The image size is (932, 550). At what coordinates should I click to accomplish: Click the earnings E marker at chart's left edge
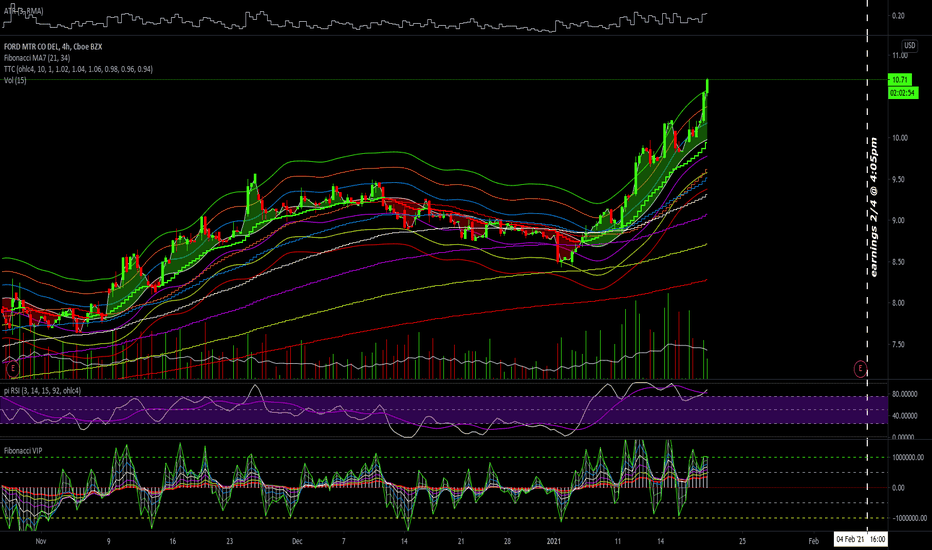12,369
